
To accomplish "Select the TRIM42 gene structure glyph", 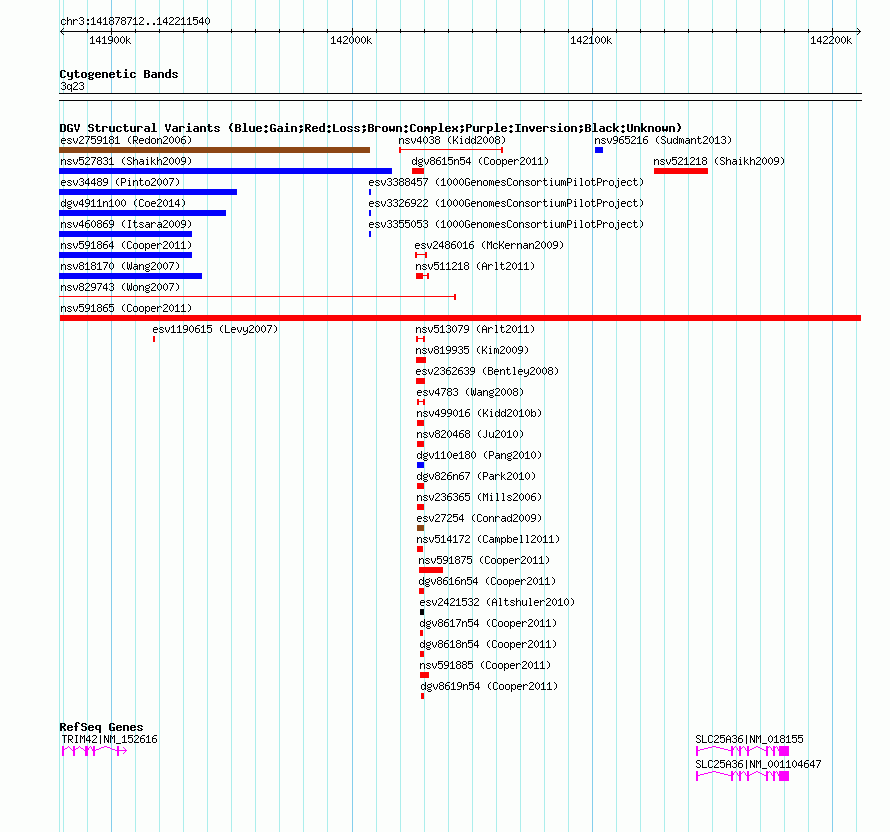I will pyautogui.click(x=94, y=751).
